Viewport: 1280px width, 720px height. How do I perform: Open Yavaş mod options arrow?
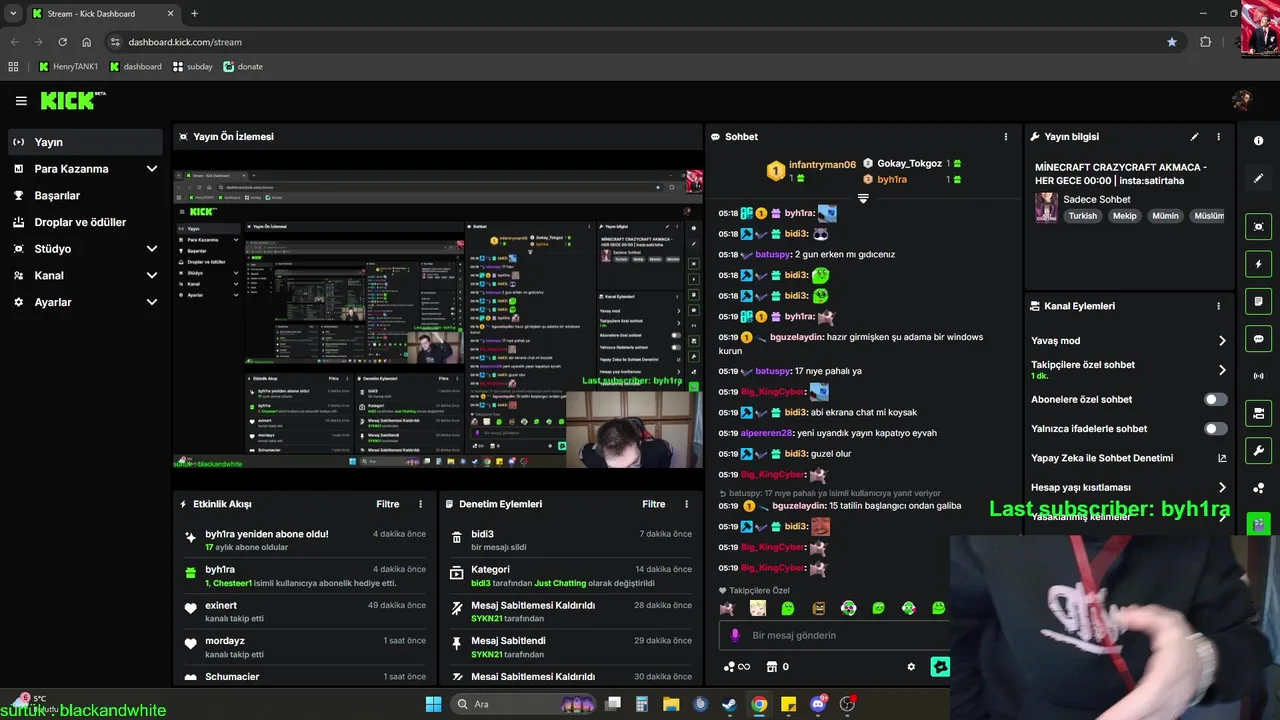pyautogui.click(x=1222, y=341)
